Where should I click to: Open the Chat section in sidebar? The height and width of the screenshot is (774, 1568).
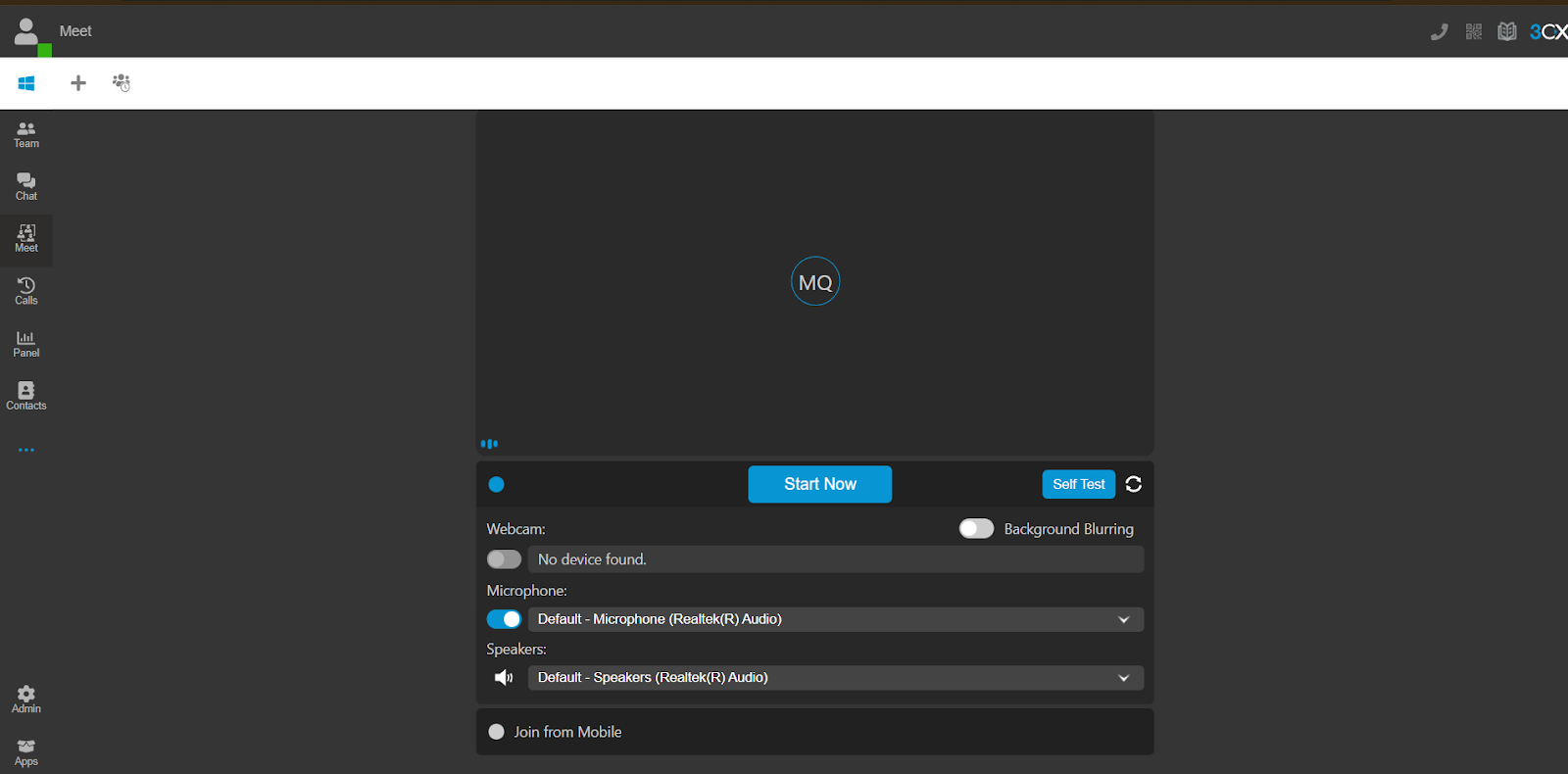point(26,187)
